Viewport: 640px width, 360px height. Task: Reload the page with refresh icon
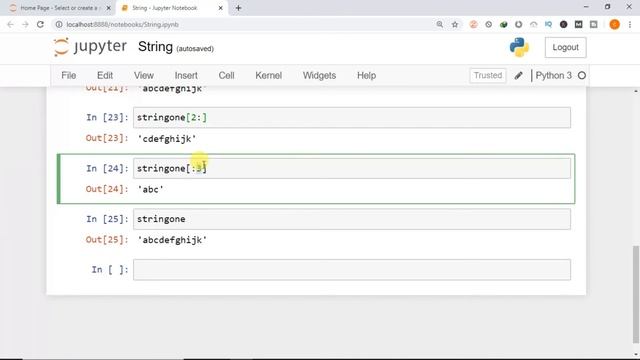tap(40, 24)
